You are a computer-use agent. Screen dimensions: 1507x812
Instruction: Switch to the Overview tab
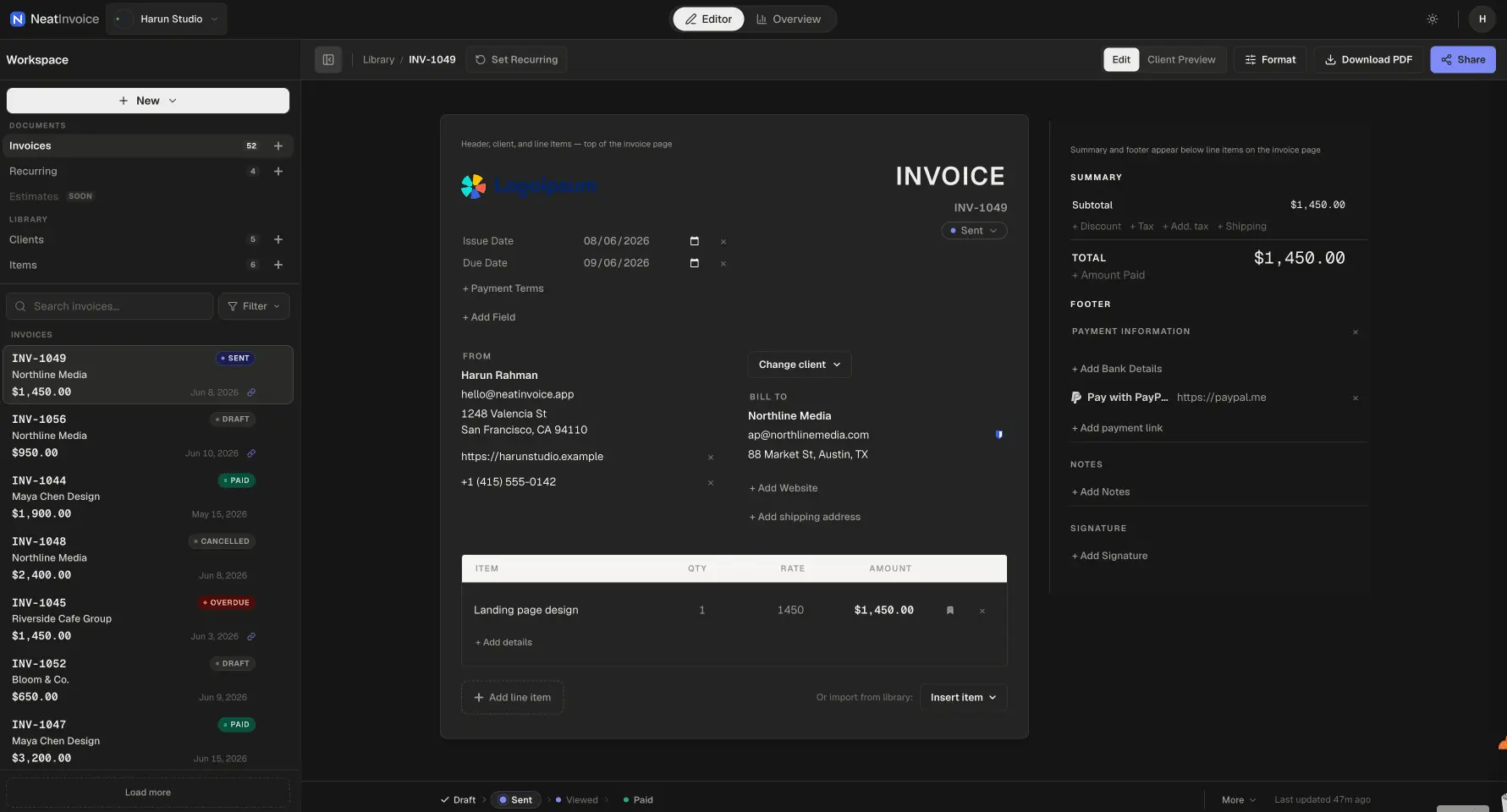coord(789,19)
